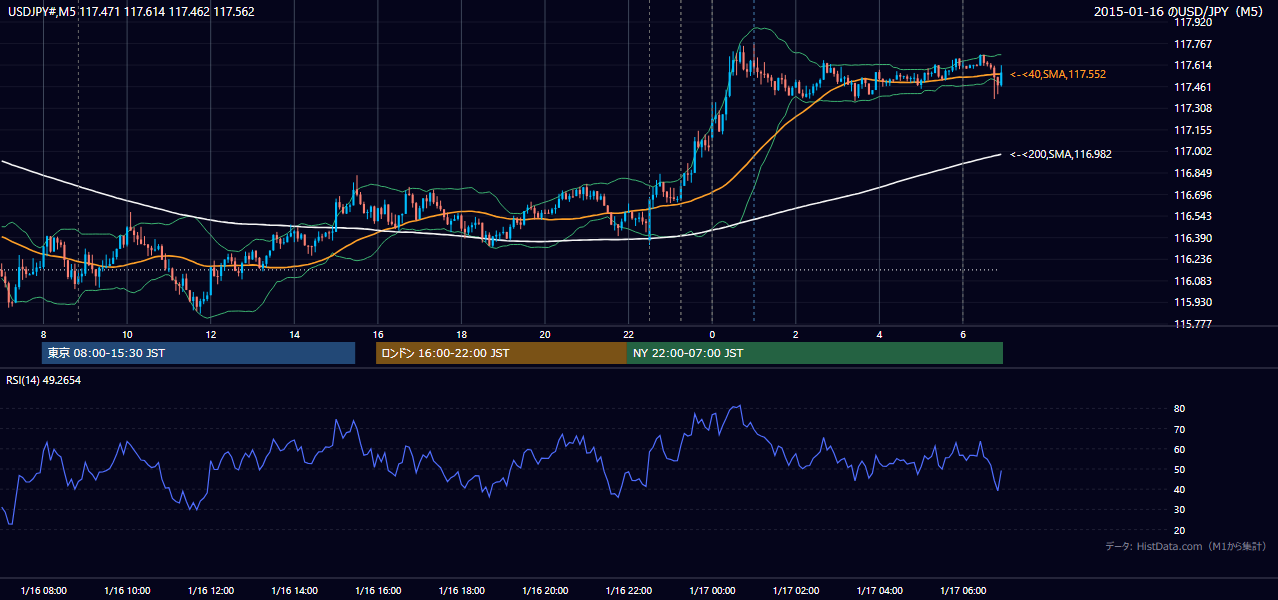Click the 1/16 12:00 bottom time label
The height and width of the screenshot is (600, 1278).
211,591
